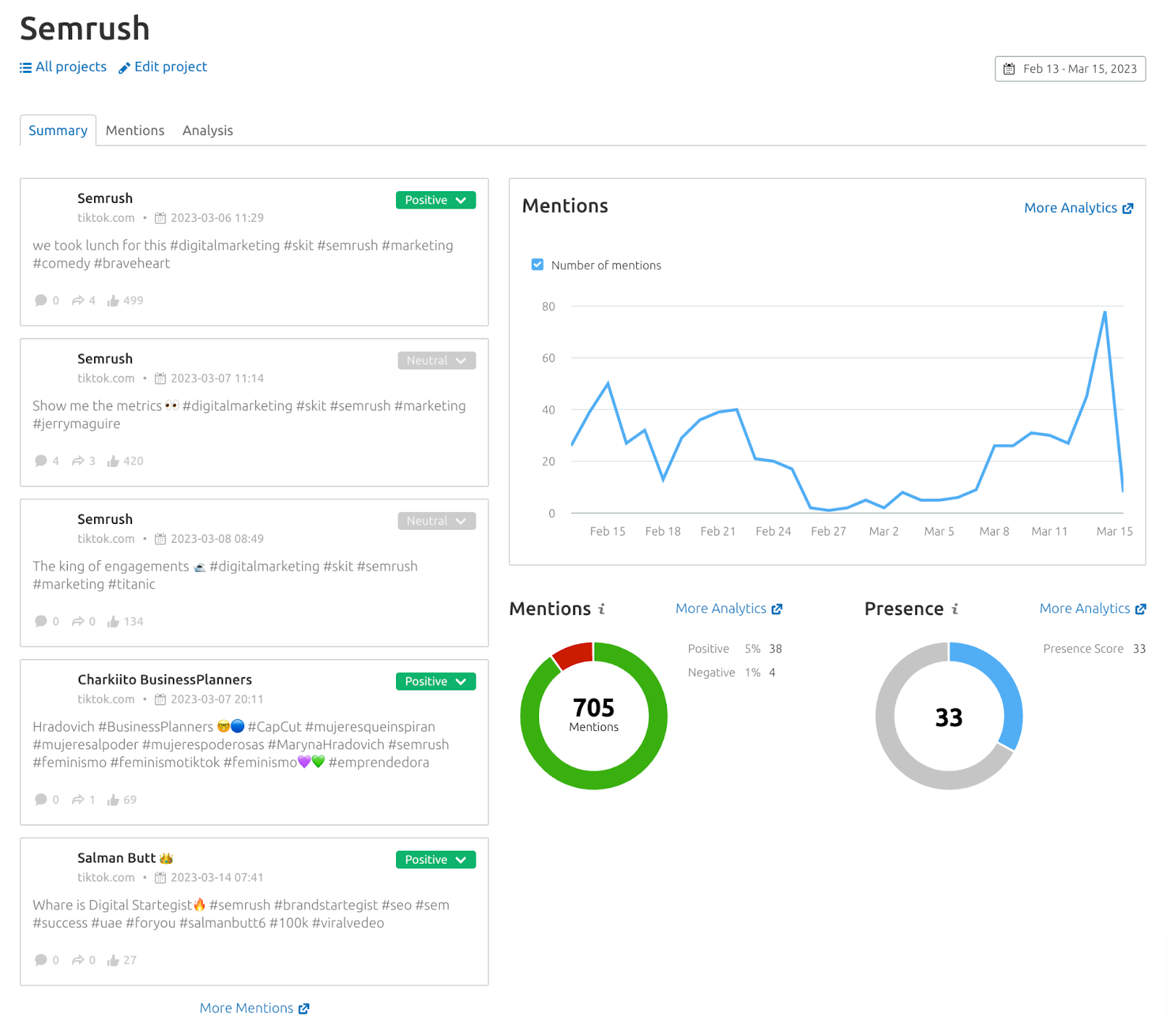Click comment icon on the 2023-03-06 mention

click(x=41, y=301)
